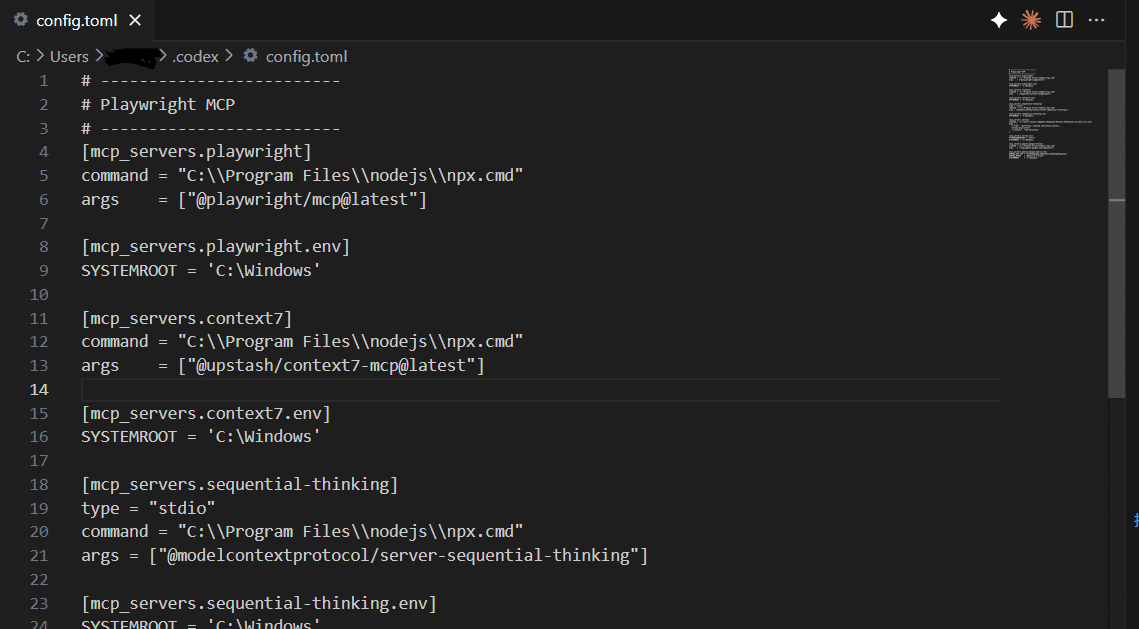This screenshot has height=629, width=1139.
Task: Close the config.toml tab
Action: tap(135, 19)
